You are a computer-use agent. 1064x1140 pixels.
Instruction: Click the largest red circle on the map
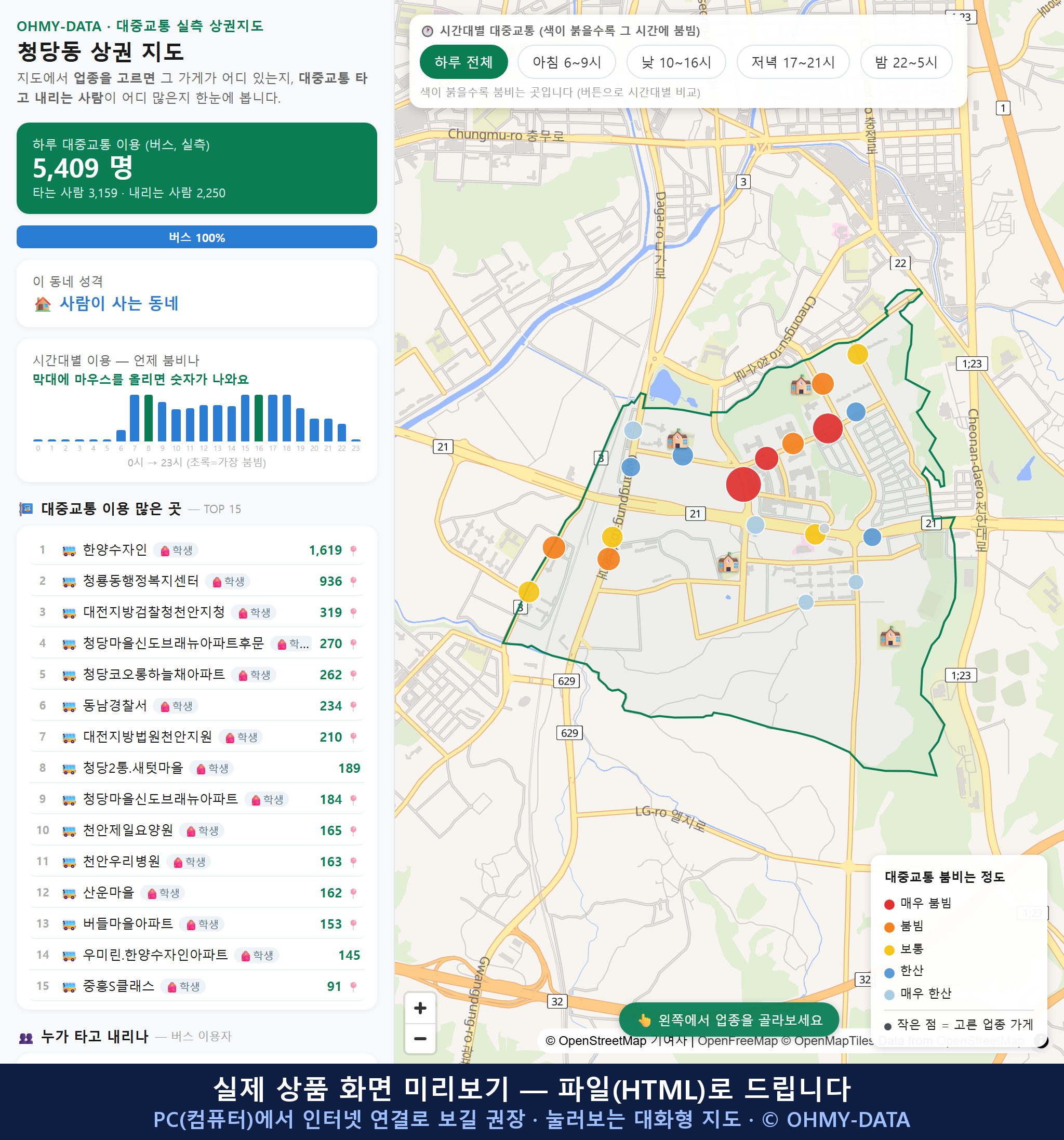(x=743, y=485)
